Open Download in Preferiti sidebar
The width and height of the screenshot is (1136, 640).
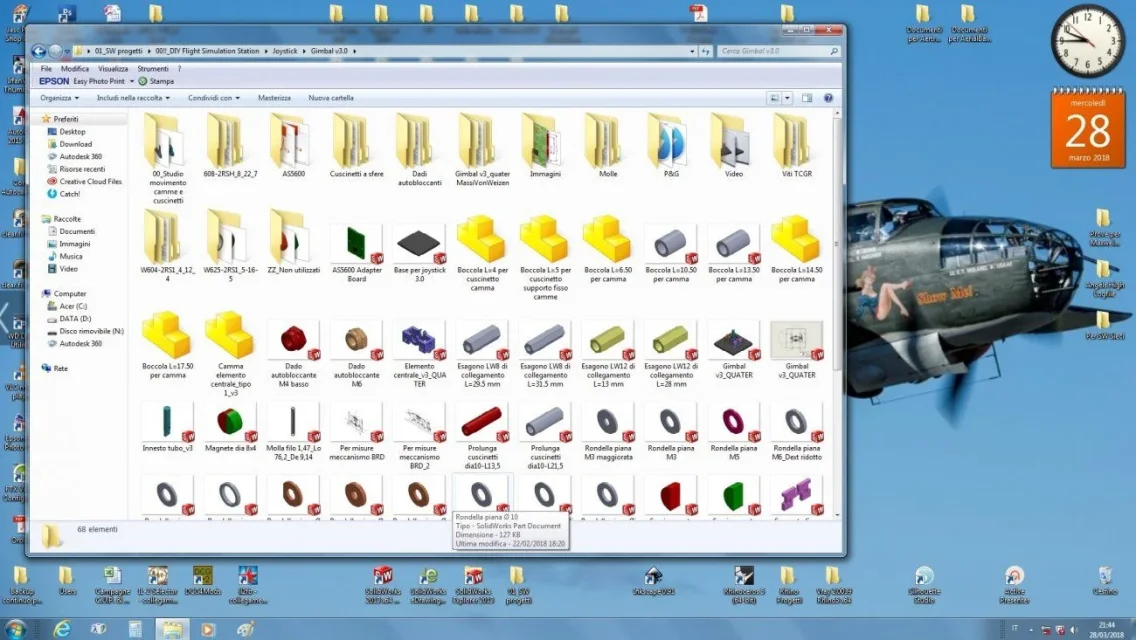(75, 144)
